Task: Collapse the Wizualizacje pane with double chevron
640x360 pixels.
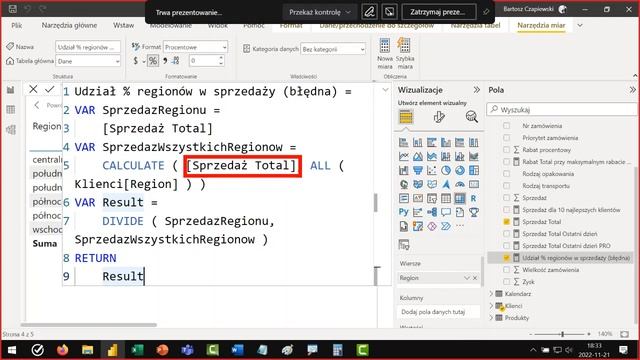Action: click(476, 90)
